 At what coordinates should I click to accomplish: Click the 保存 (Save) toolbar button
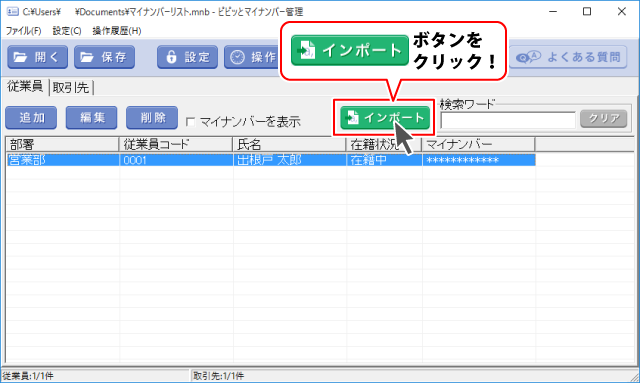point(104,57)
